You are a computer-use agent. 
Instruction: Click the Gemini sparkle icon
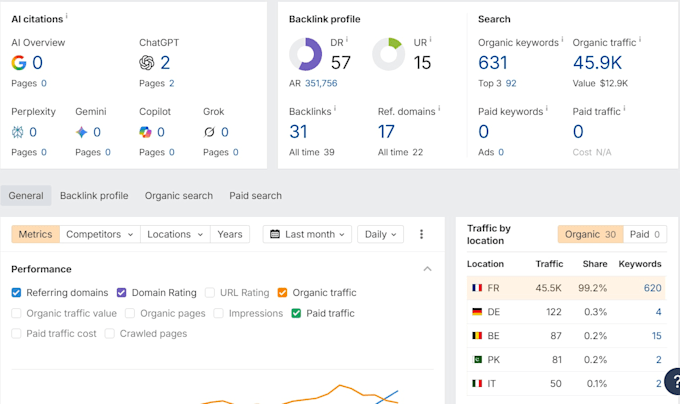click(x=82, y=132)
